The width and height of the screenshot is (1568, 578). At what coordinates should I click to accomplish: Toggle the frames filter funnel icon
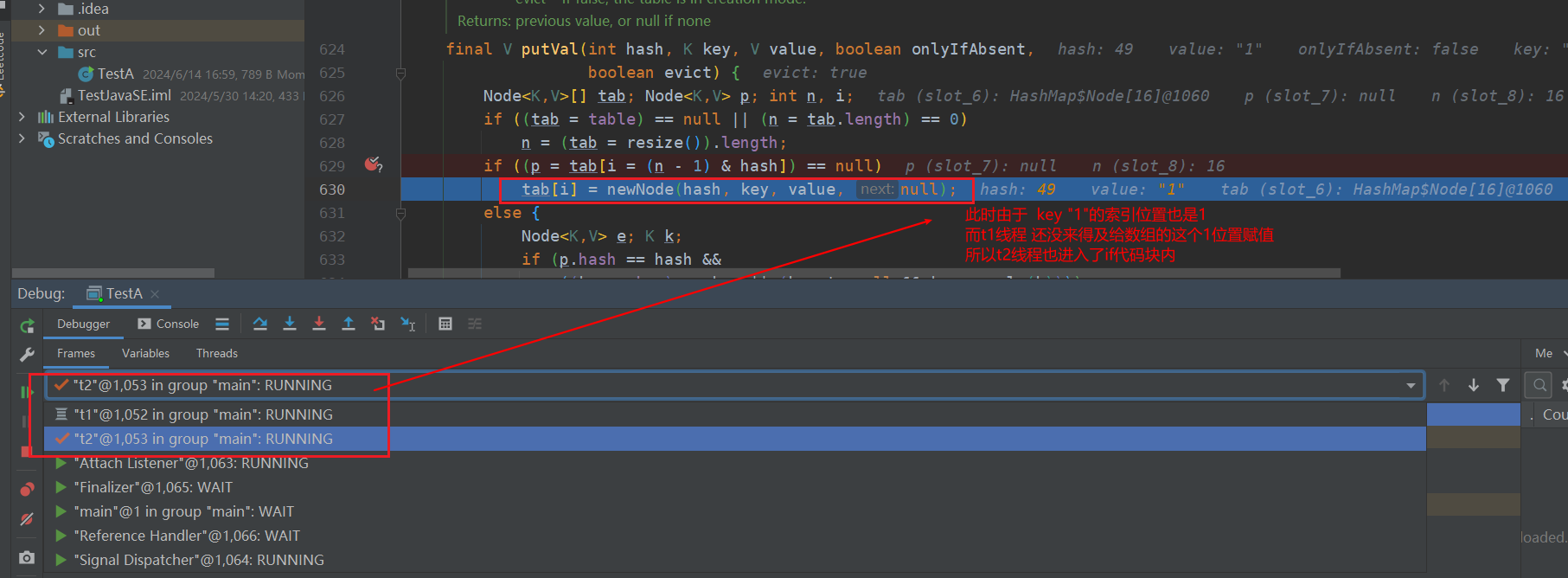pos(1503,385)
